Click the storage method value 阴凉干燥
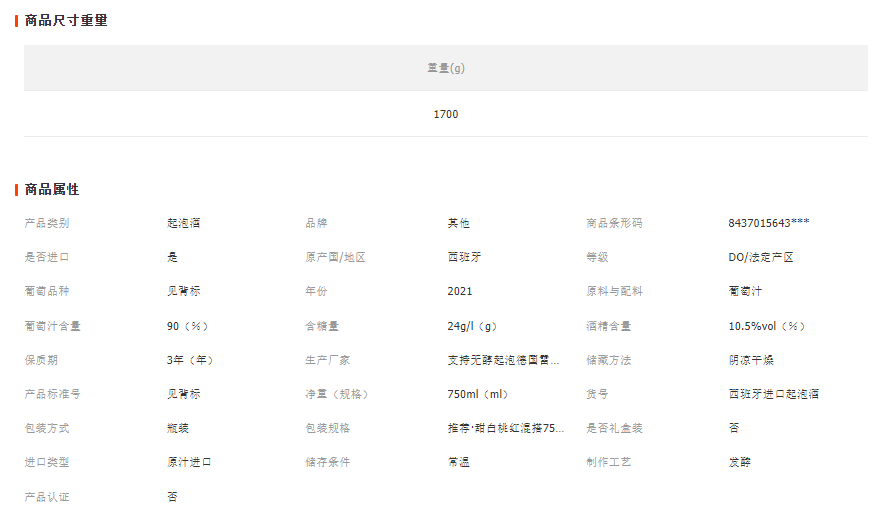Image resolution: width=879 pixels, height=519 pixels. 750,360
